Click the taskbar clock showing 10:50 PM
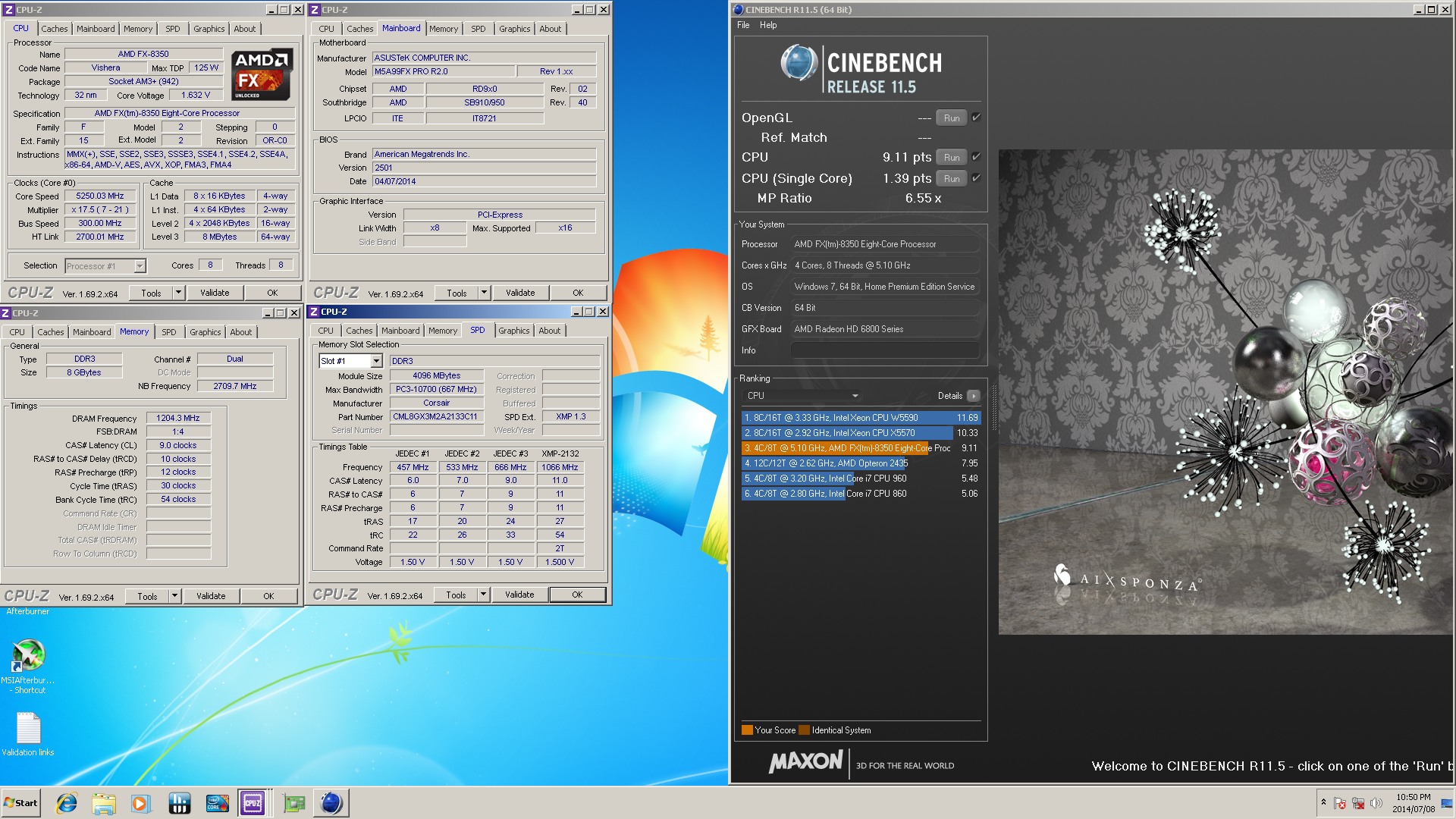Viewport: 1456px width, 819px height. click(x=1414, y=803)
